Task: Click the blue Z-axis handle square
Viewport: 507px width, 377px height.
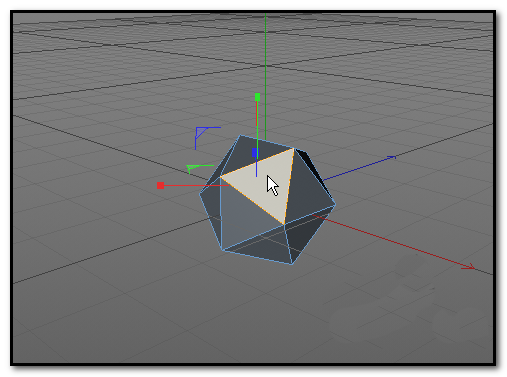Action: coord(255,153)
